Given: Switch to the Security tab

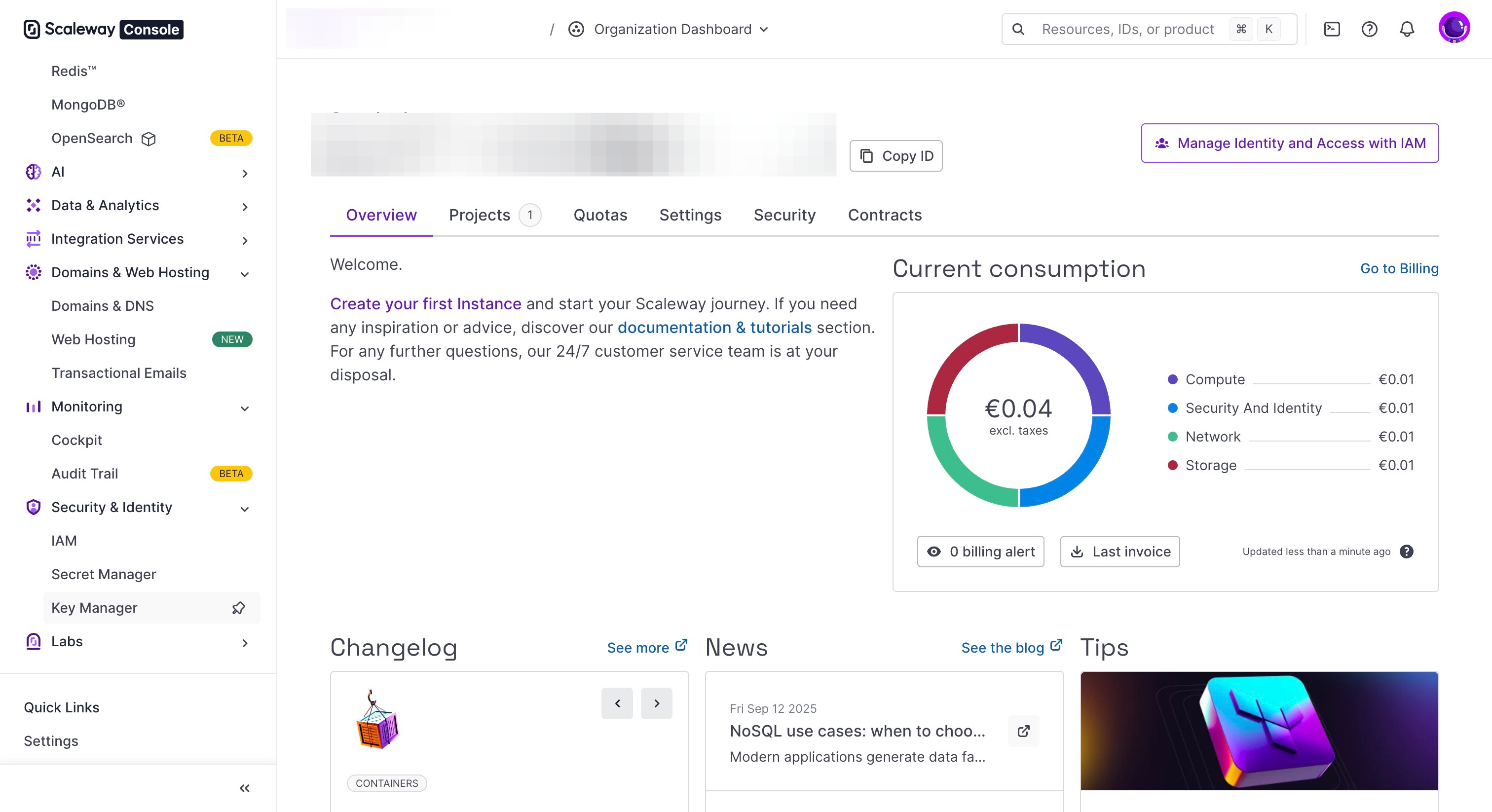Looking at the screenshot, I should point(784,215).
